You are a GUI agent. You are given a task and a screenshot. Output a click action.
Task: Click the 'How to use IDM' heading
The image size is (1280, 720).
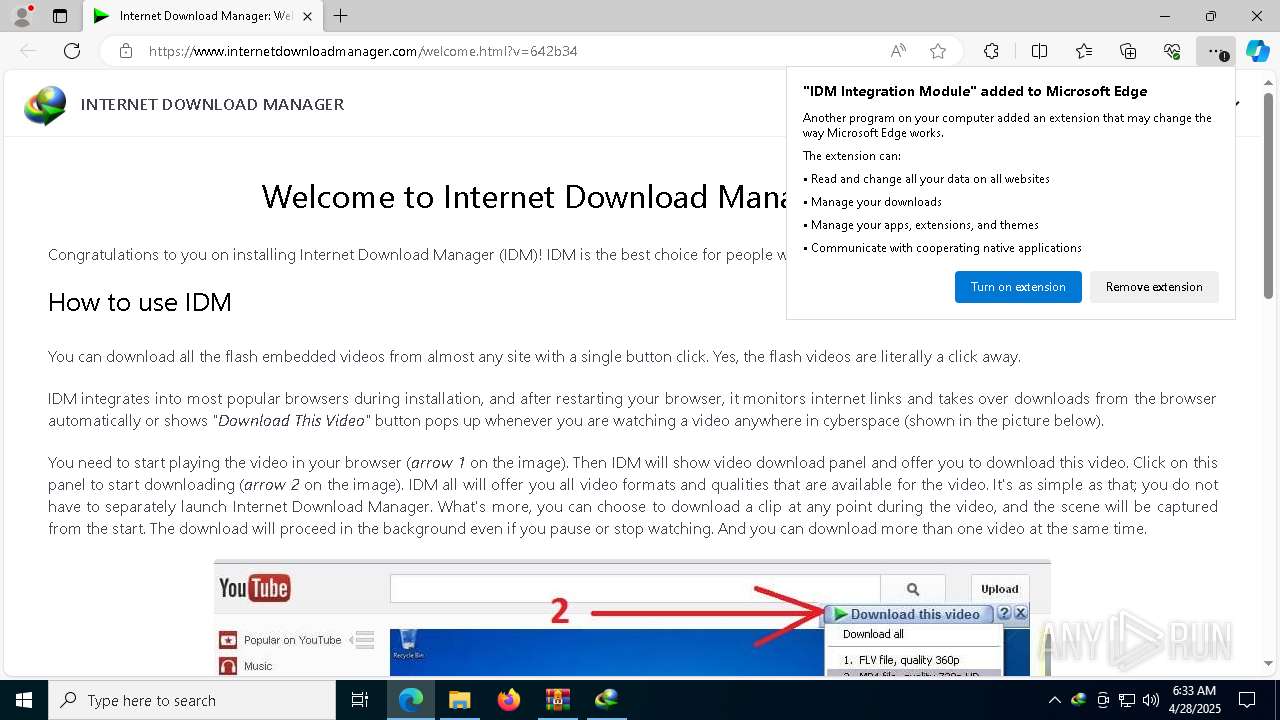(140, 302)
